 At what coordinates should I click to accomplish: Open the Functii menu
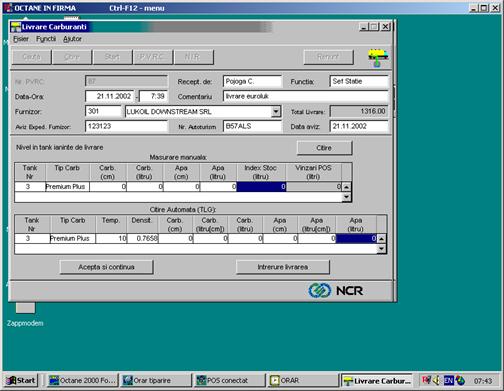(x=46, y=39)
